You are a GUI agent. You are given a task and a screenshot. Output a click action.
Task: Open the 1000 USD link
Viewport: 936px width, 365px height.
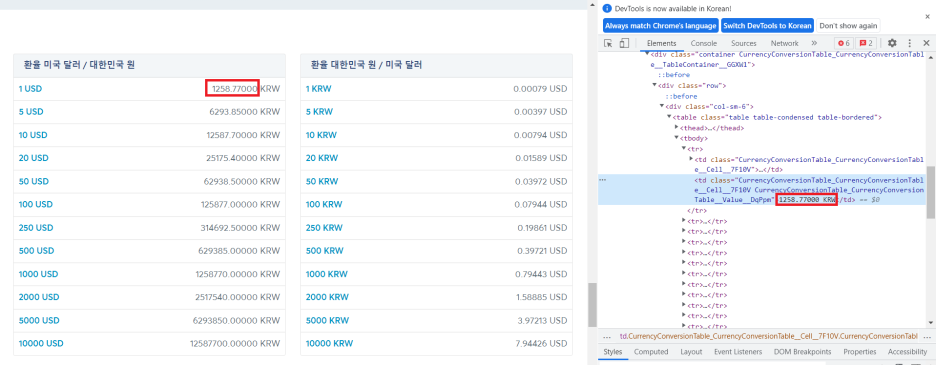[38, 274]
